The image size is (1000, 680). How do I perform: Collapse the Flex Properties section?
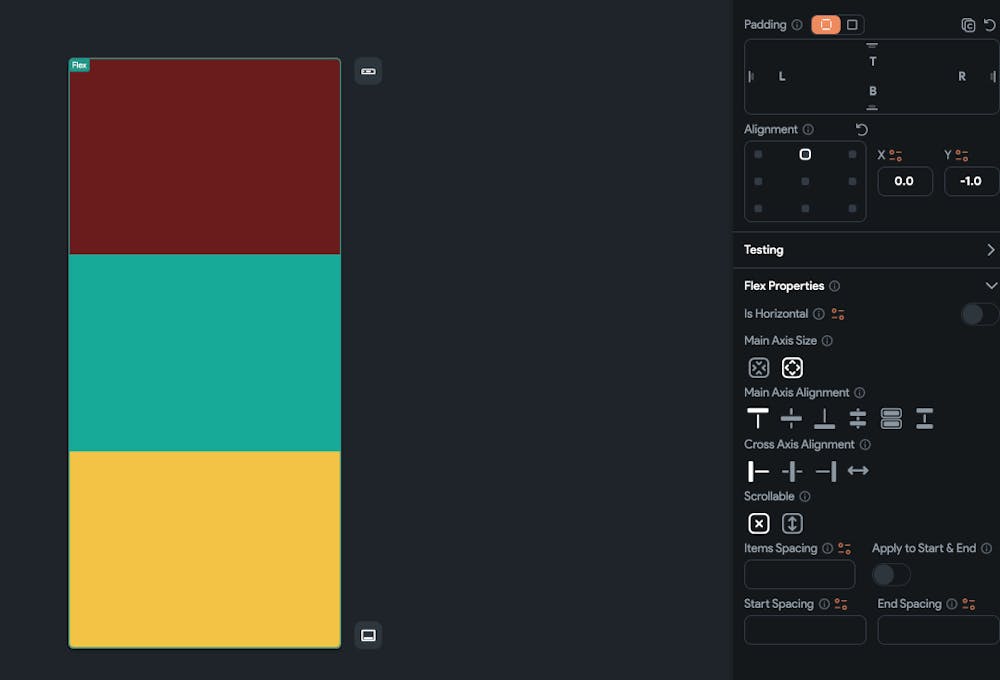(990, 286)
